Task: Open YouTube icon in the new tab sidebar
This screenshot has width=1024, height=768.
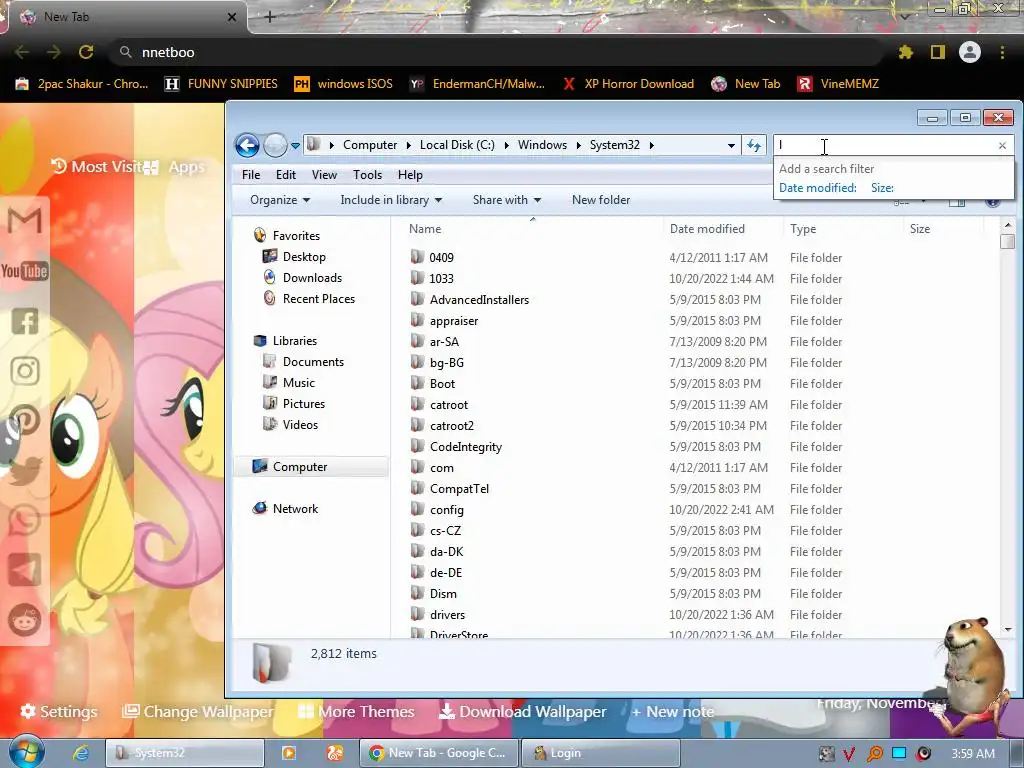Action: click(25, 271)
